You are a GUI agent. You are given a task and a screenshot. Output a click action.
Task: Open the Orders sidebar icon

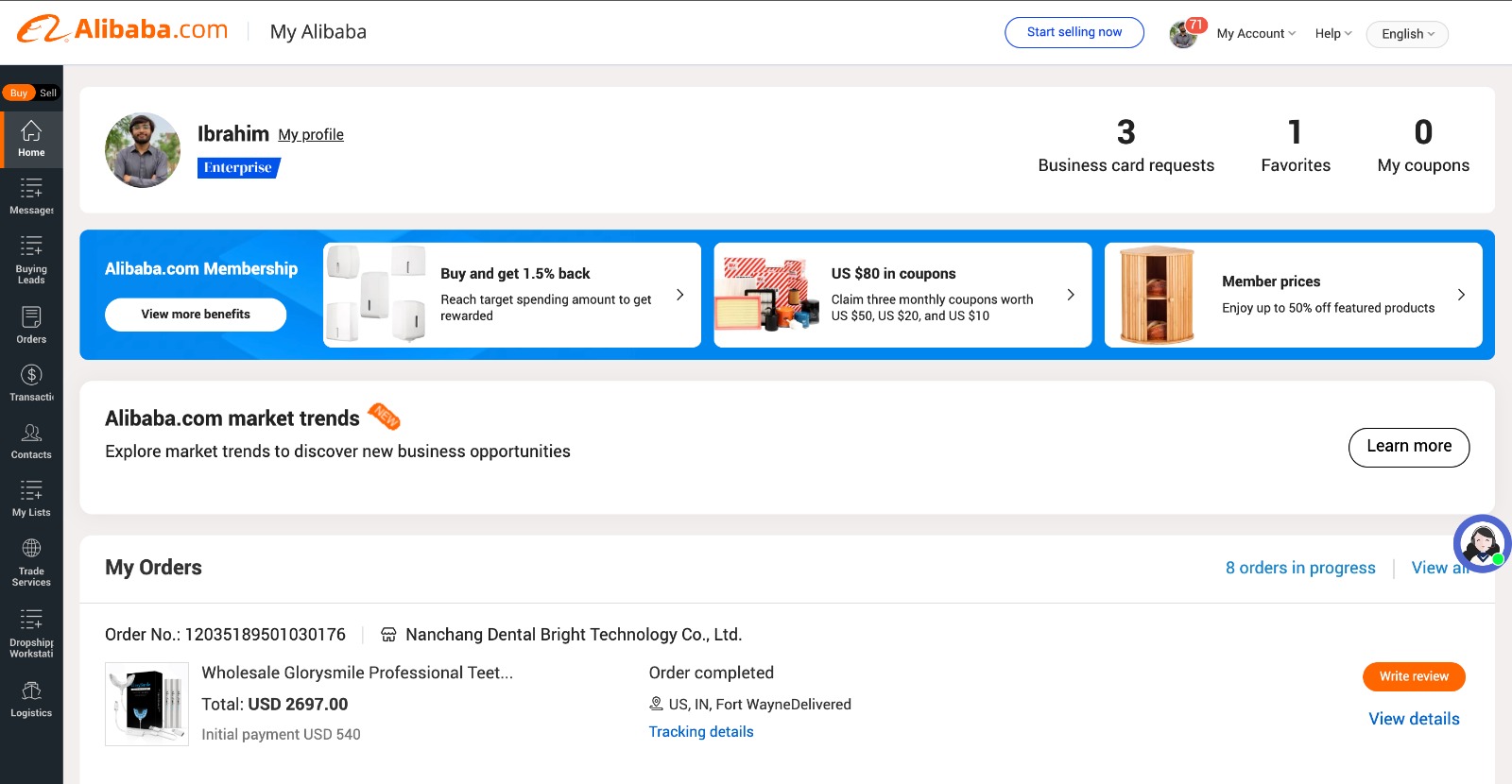pos(31,325)
